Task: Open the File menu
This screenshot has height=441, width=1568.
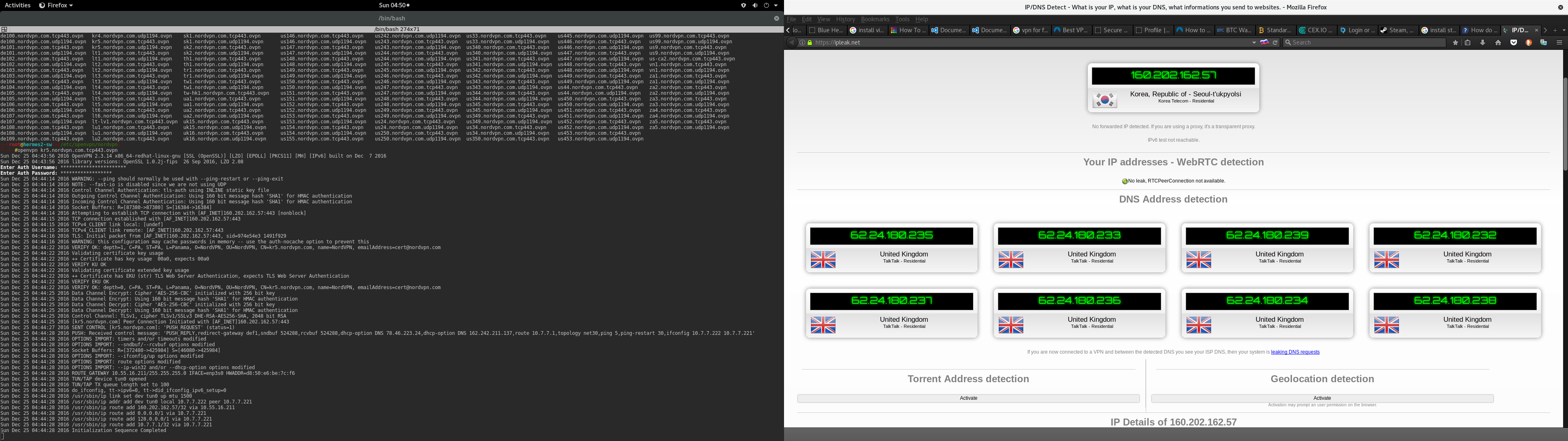Action: (x=791, y=20)
